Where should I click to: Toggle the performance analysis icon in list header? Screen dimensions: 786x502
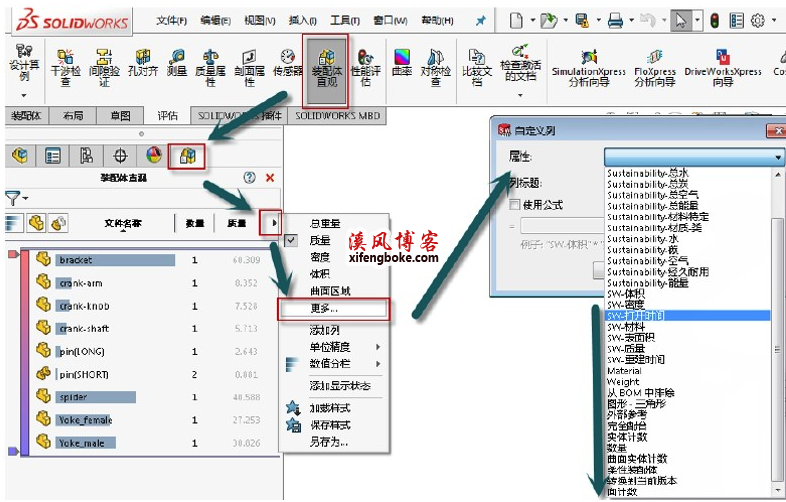[58, 223]
